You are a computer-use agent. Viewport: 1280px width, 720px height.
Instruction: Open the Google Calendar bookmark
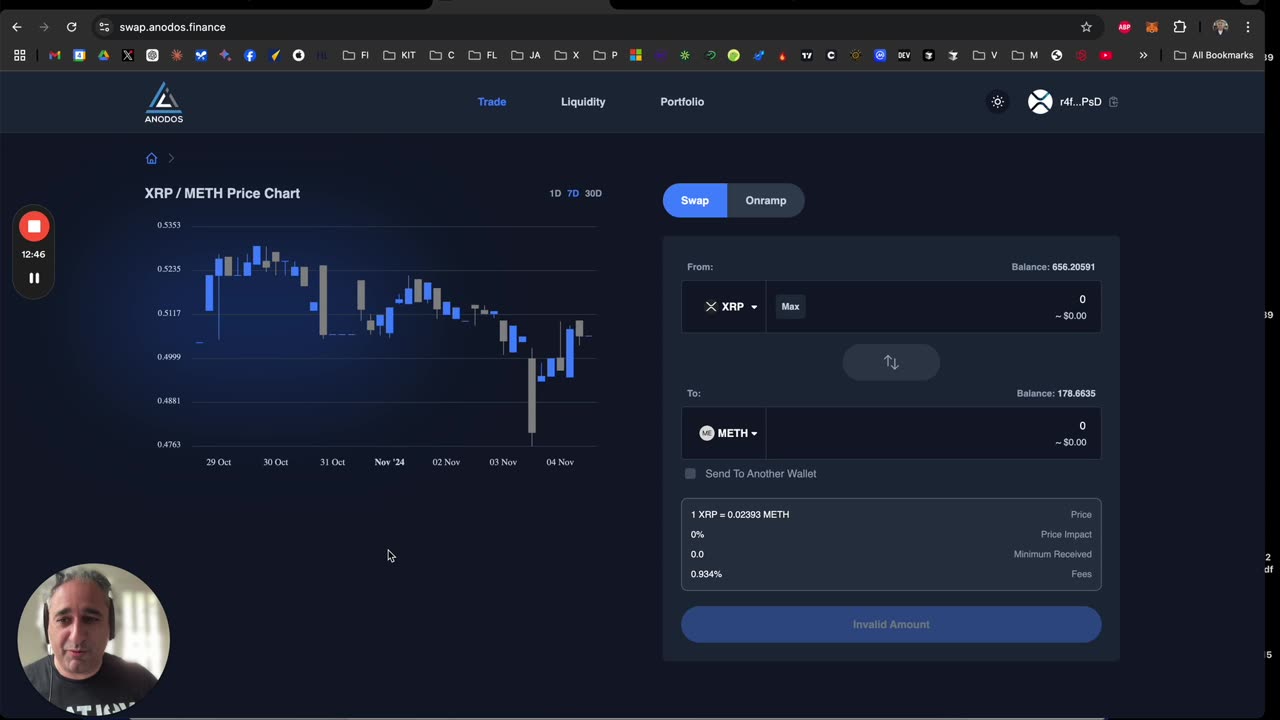point(79,55)
